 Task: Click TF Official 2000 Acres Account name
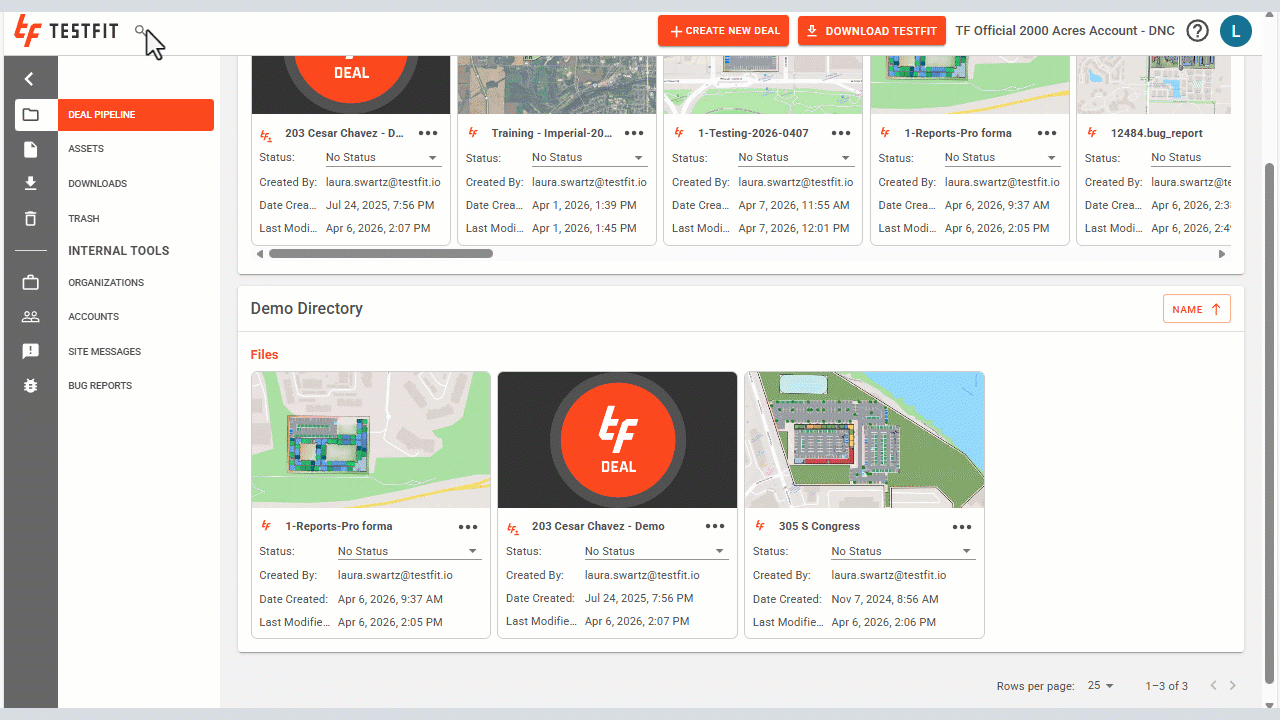point(1065,31)
